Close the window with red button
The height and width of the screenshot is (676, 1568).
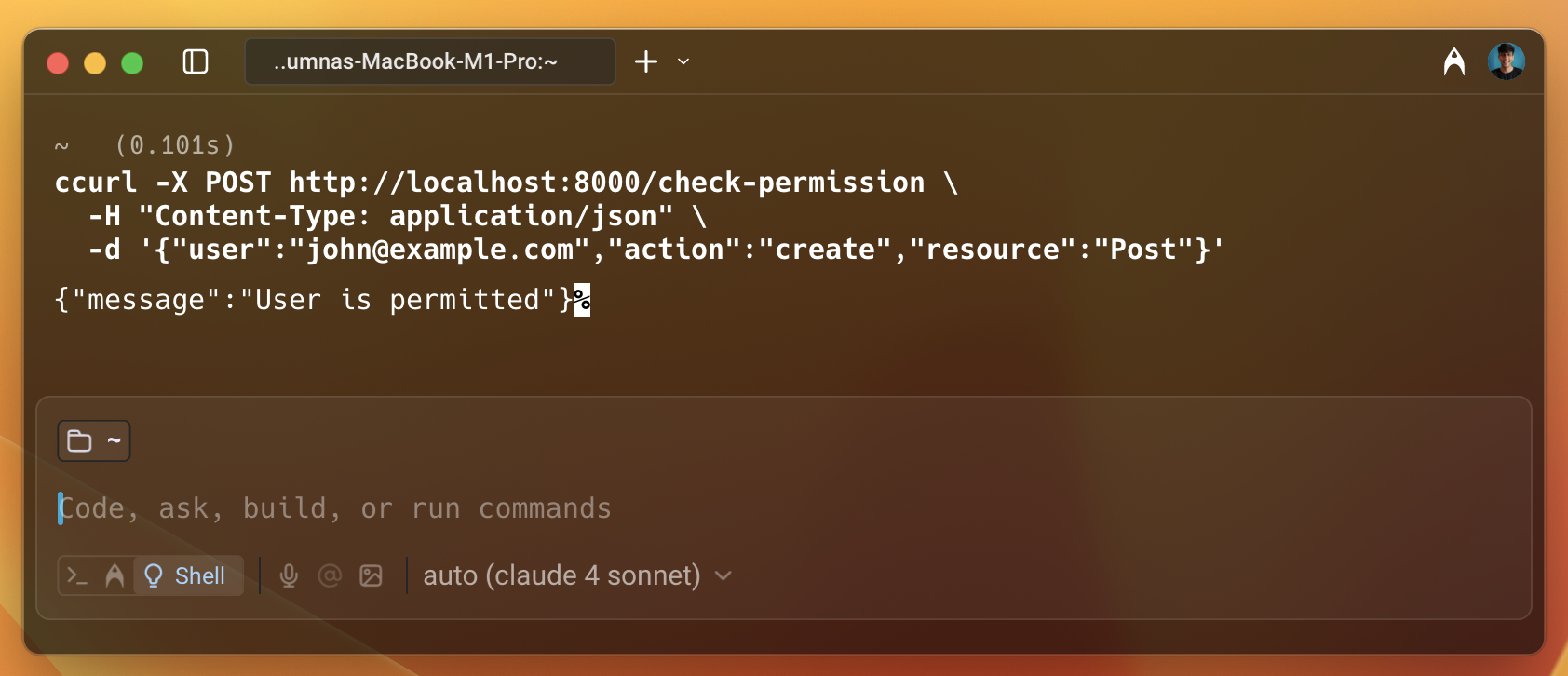pyautogui.click(x=58, y=62)
